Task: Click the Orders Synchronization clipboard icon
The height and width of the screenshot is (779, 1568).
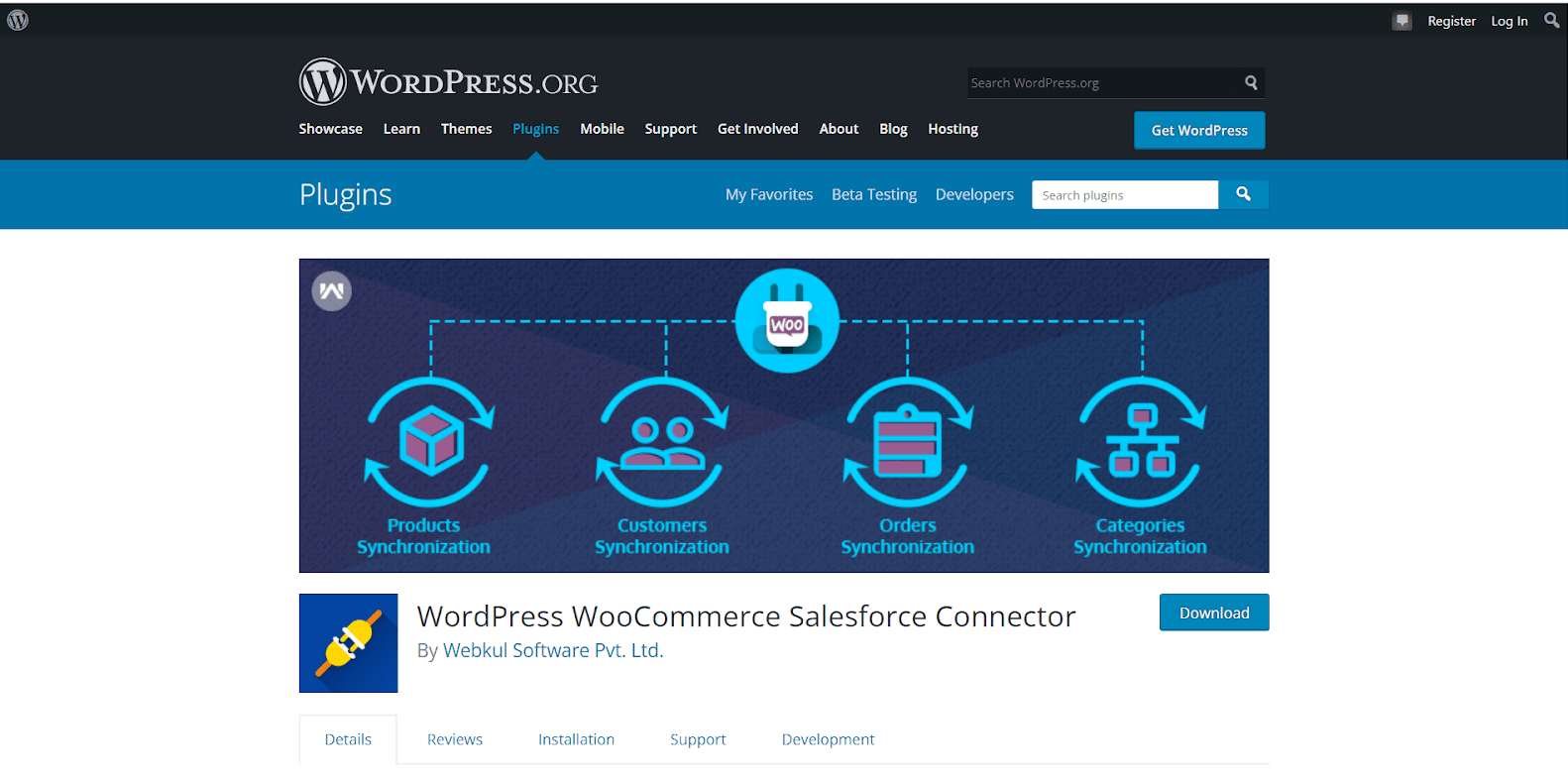Action: pos(907,441)
